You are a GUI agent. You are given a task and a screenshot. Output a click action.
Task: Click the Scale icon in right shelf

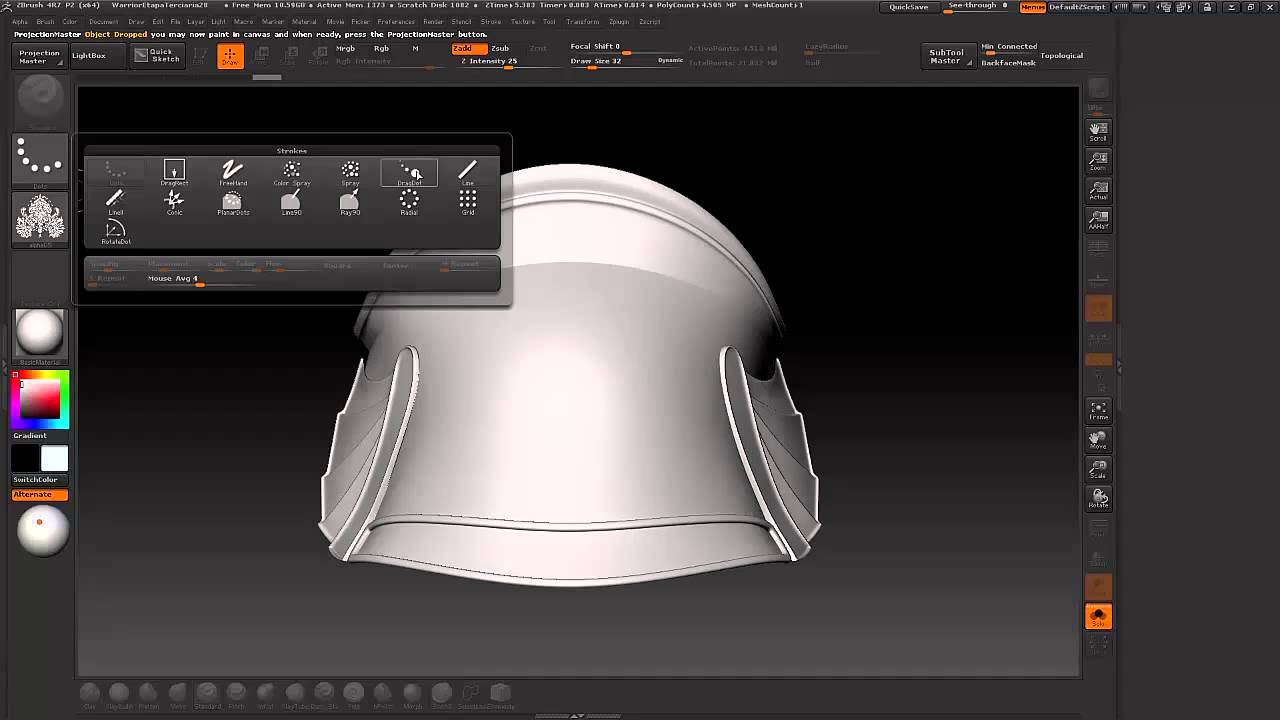(1098, 469)
